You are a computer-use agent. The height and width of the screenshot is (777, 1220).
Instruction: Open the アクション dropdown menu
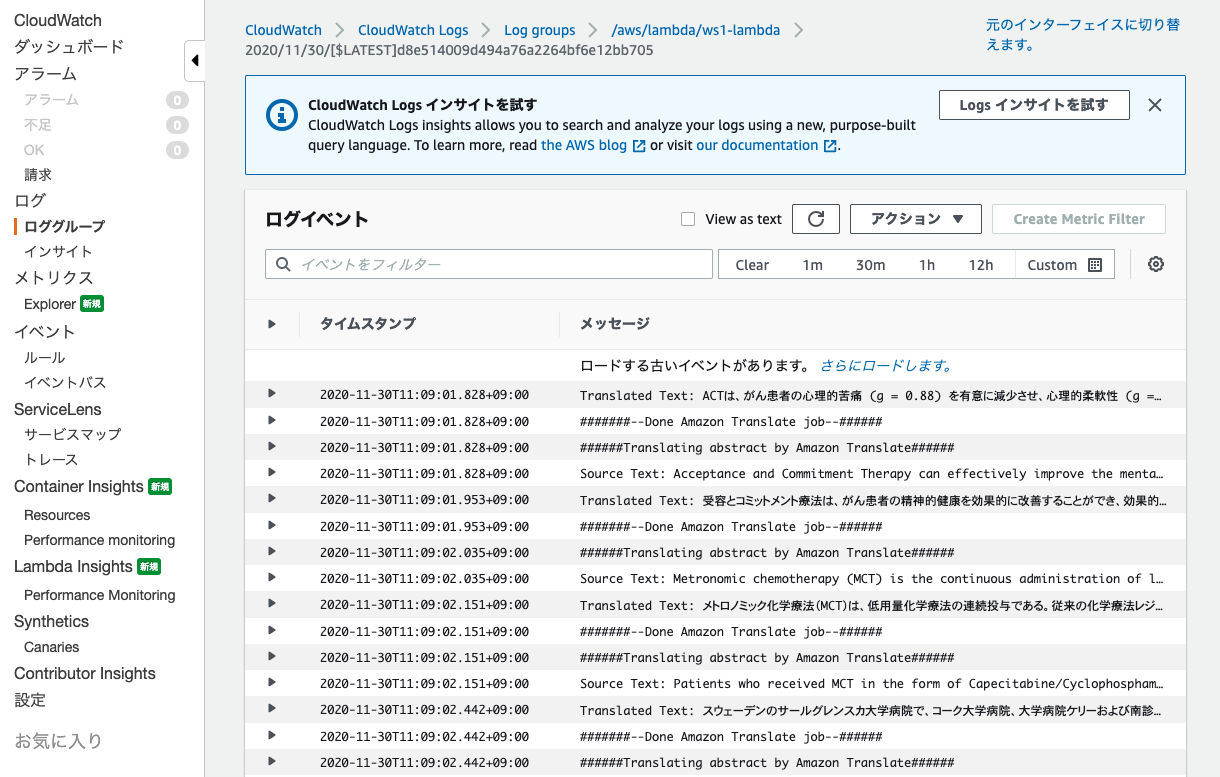(916, 219)
